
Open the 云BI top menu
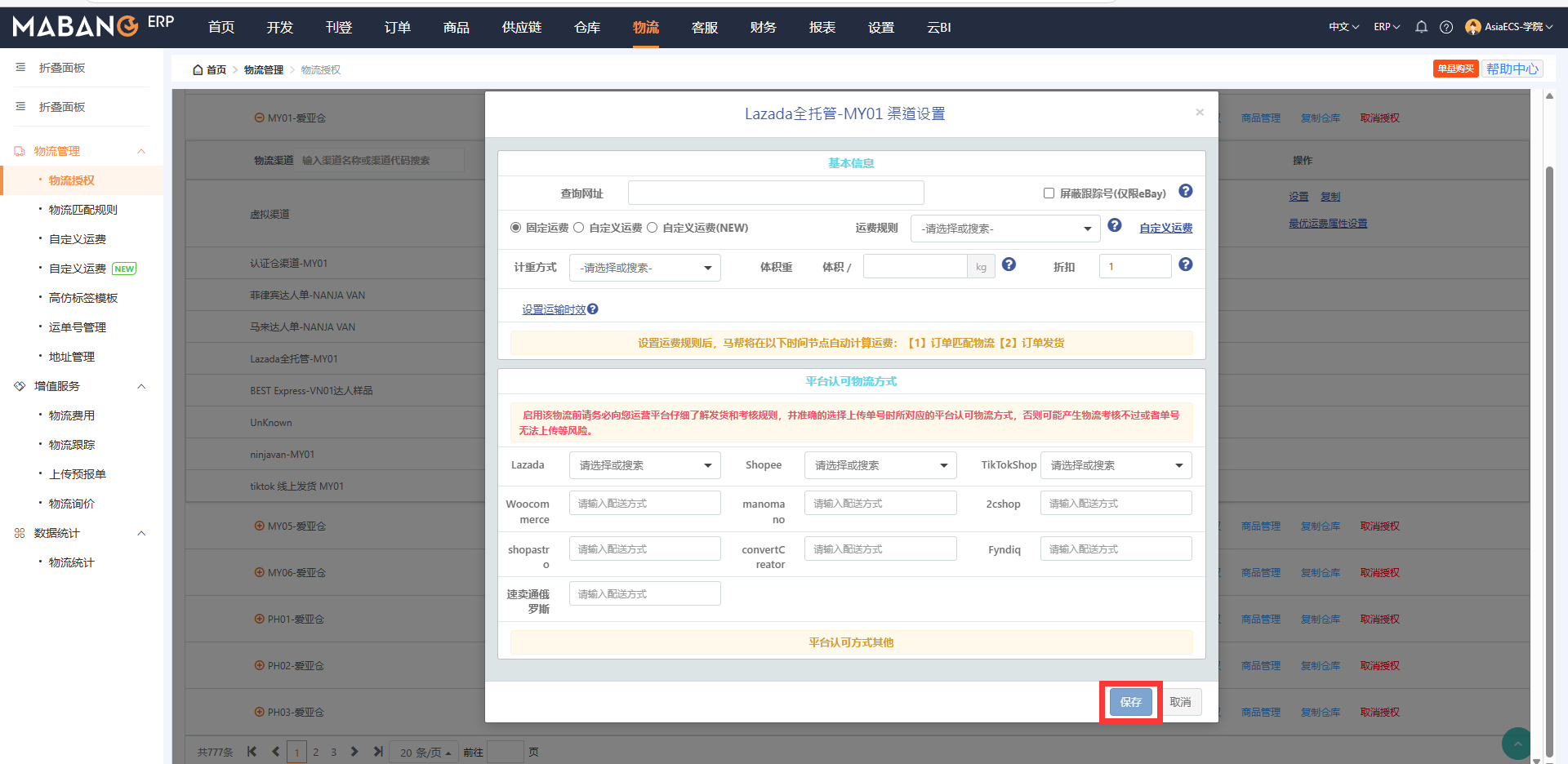(x=939, y=28)
